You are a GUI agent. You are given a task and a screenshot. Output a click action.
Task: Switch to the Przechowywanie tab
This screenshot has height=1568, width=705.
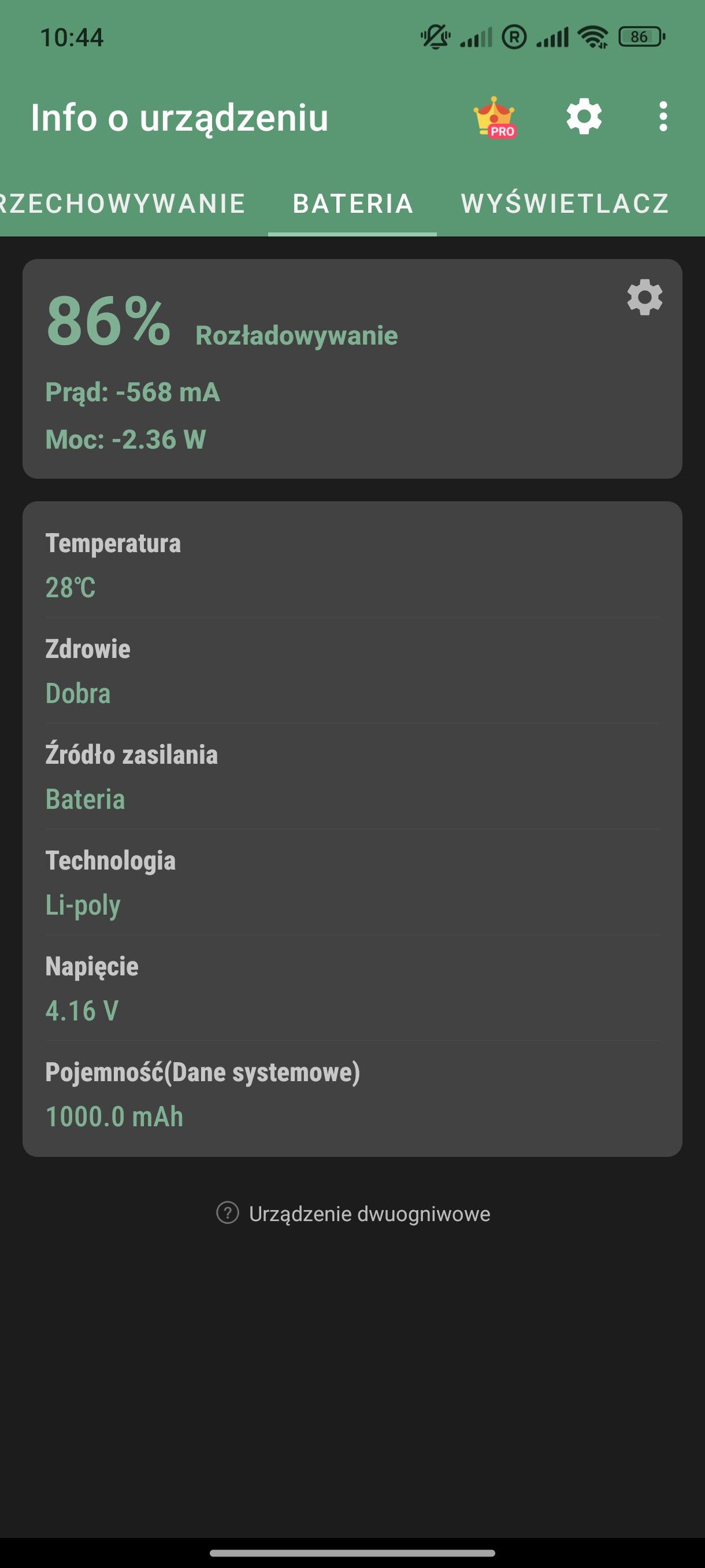pos(122,204)
